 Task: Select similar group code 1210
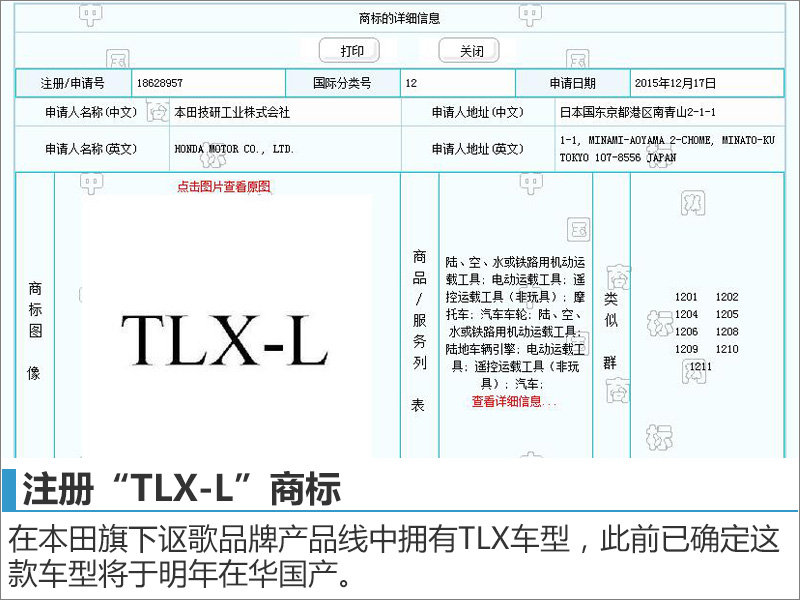point(727,349)
